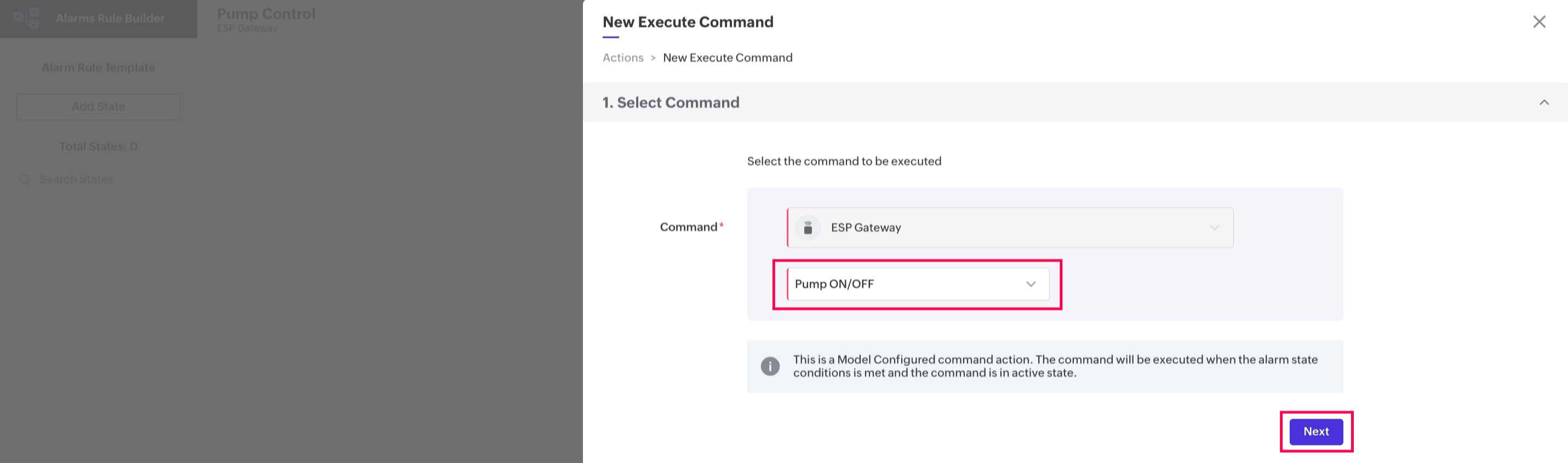Image resolution: width=1568 pixels, height=463 pixels.
Task: Close the New Execute Command panel
Action: click(1539, 22)
